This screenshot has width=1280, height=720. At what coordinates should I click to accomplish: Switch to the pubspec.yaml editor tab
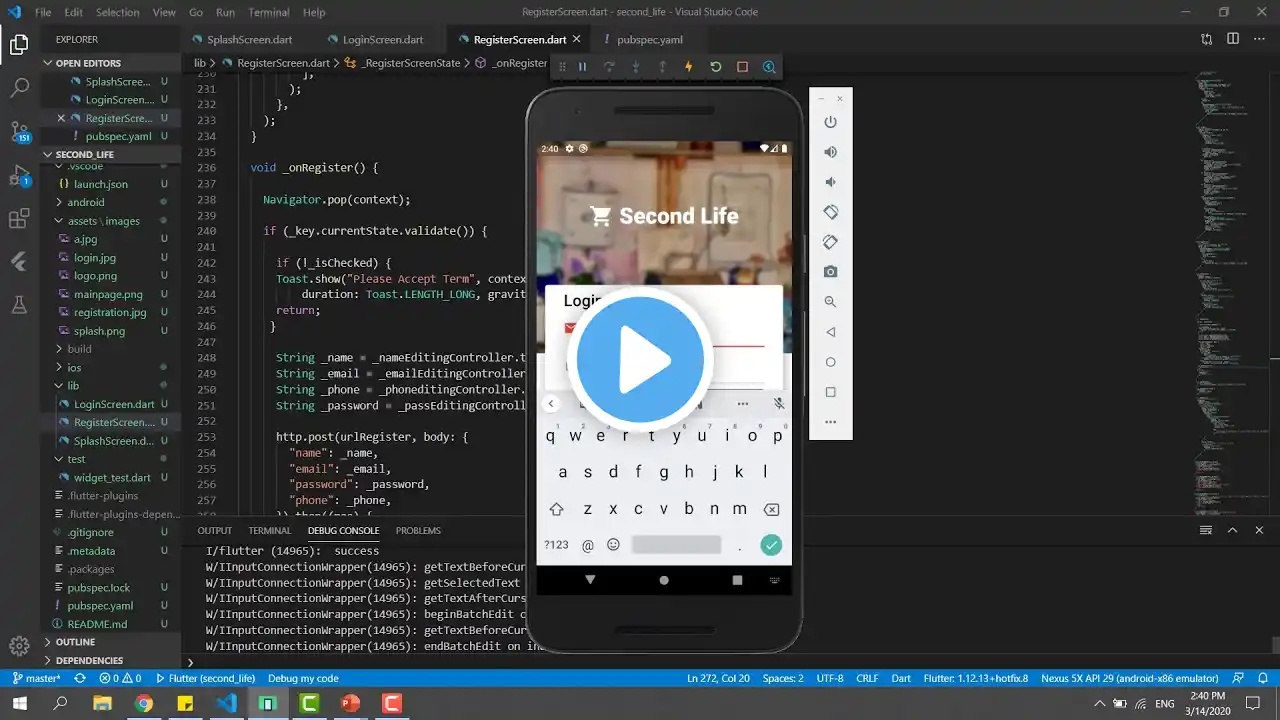pos(649,40)
